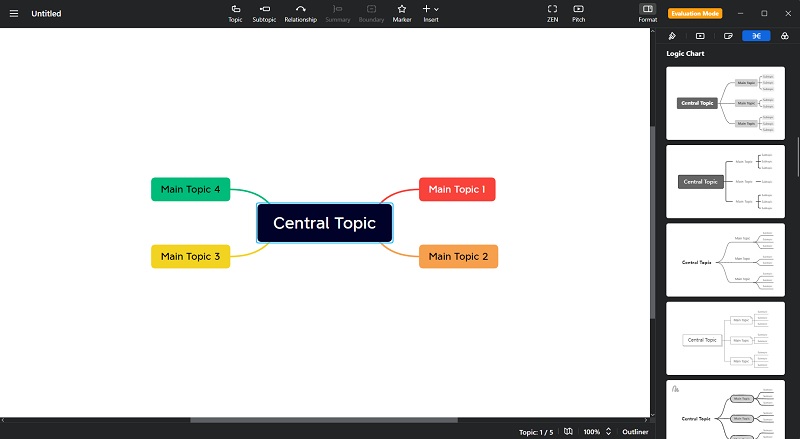
Task: Choose second Logic Chart bracket structure thumbnail
Action: [726, 182]
